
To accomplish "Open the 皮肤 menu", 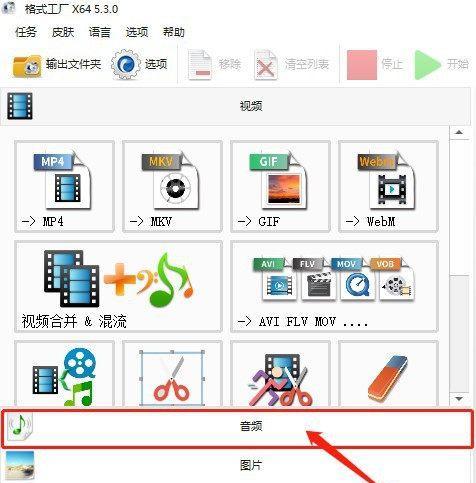I will click(x=63, y=32).
